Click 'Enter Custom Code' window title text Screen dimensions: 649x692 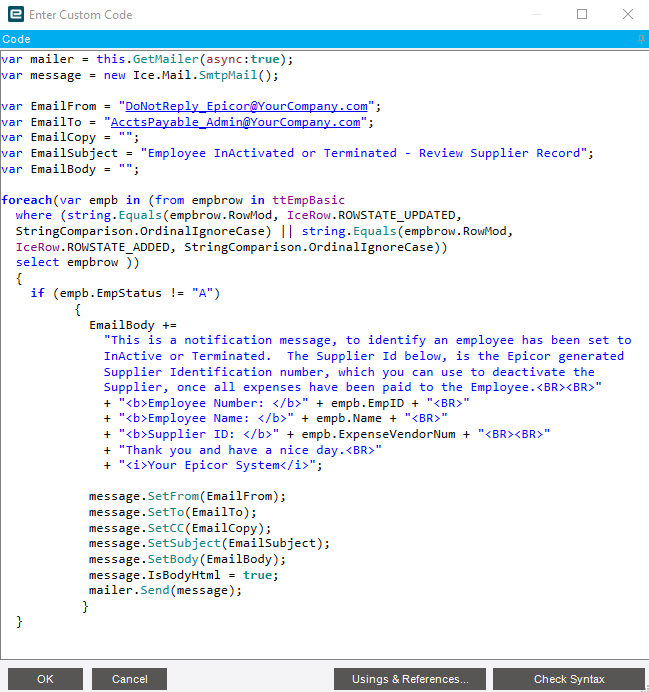(x=81, y=15)
